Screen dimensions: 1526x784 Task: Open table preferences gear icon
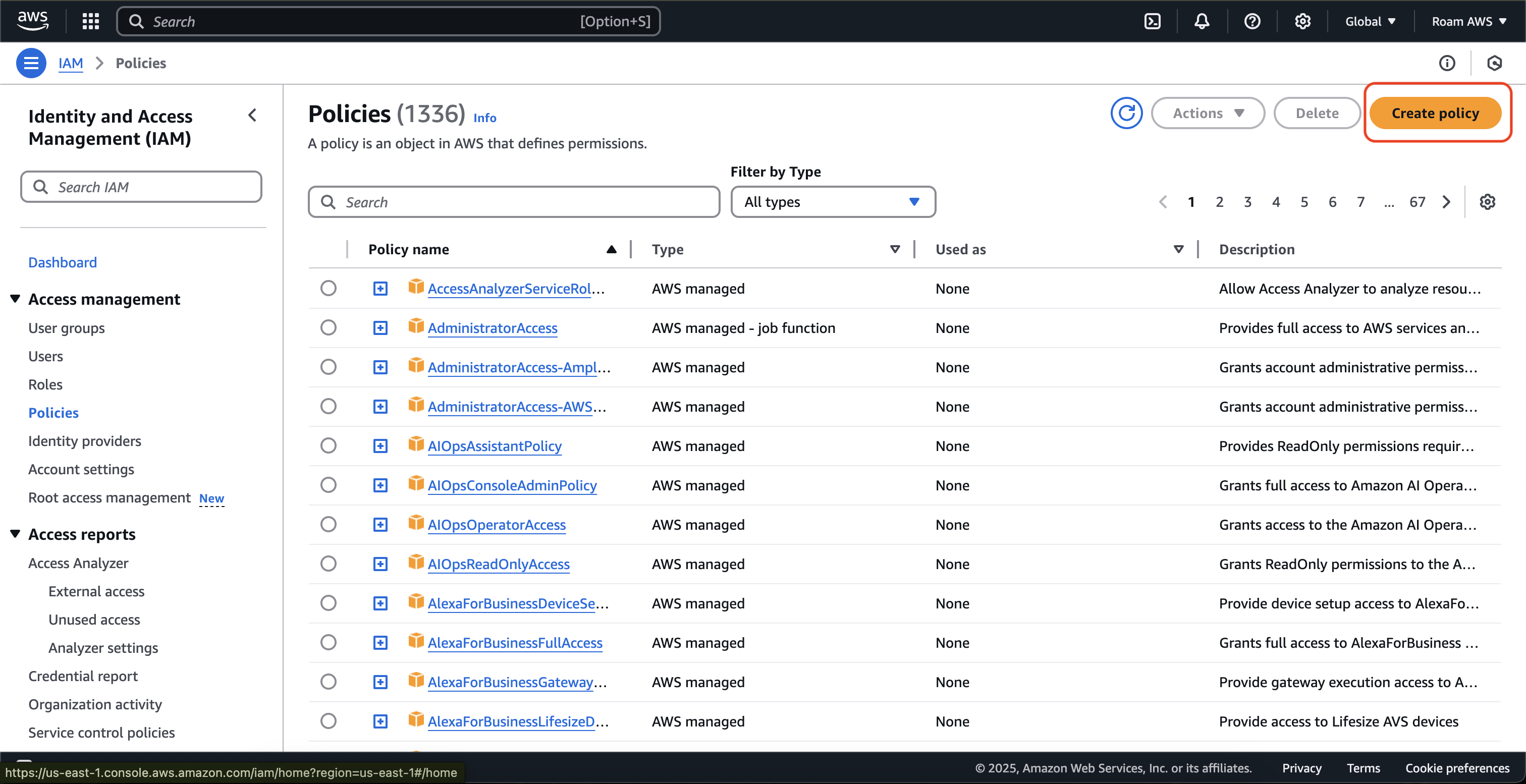tap(1488, 202)
